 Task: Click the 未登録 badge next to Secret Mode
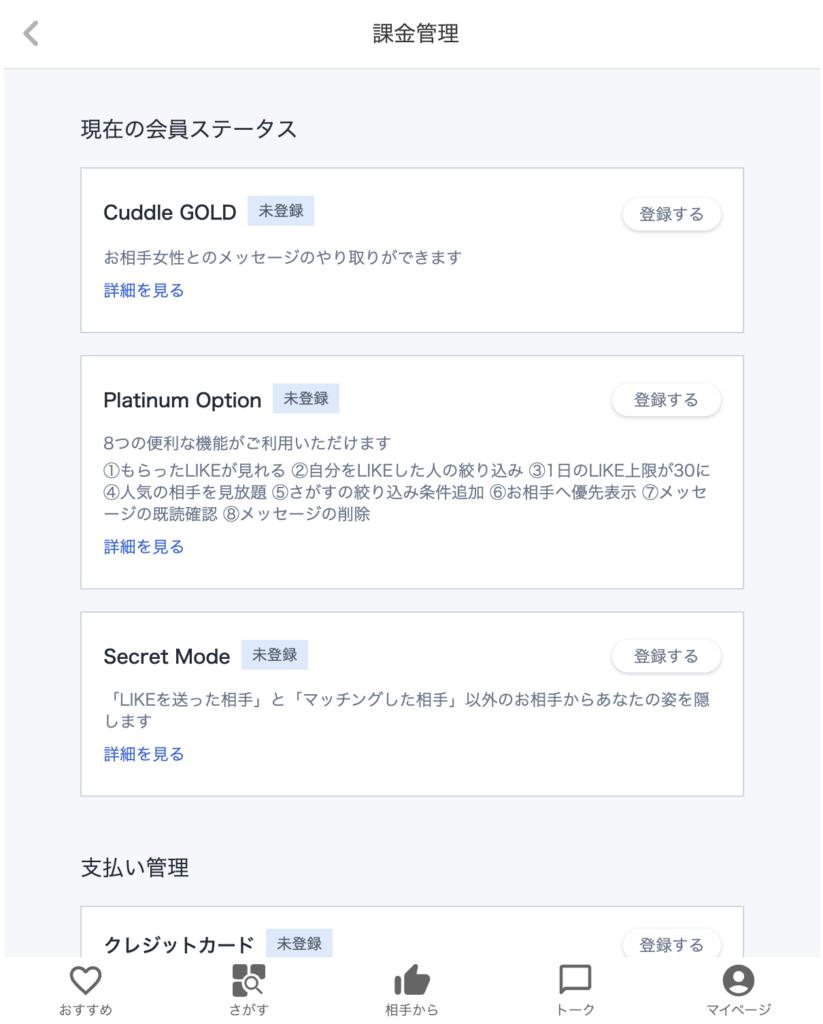coord(276,655)
